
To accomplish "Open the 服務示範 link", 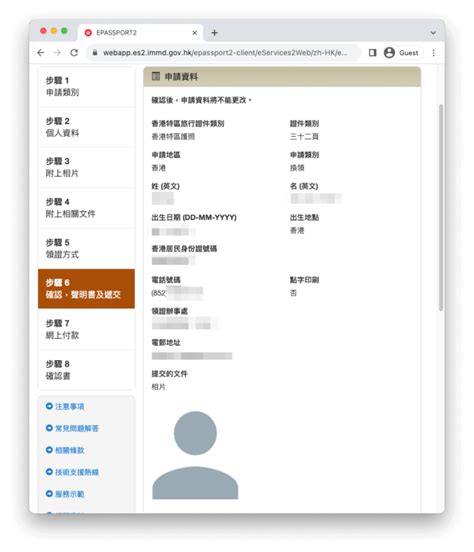I will pos(70,494).
